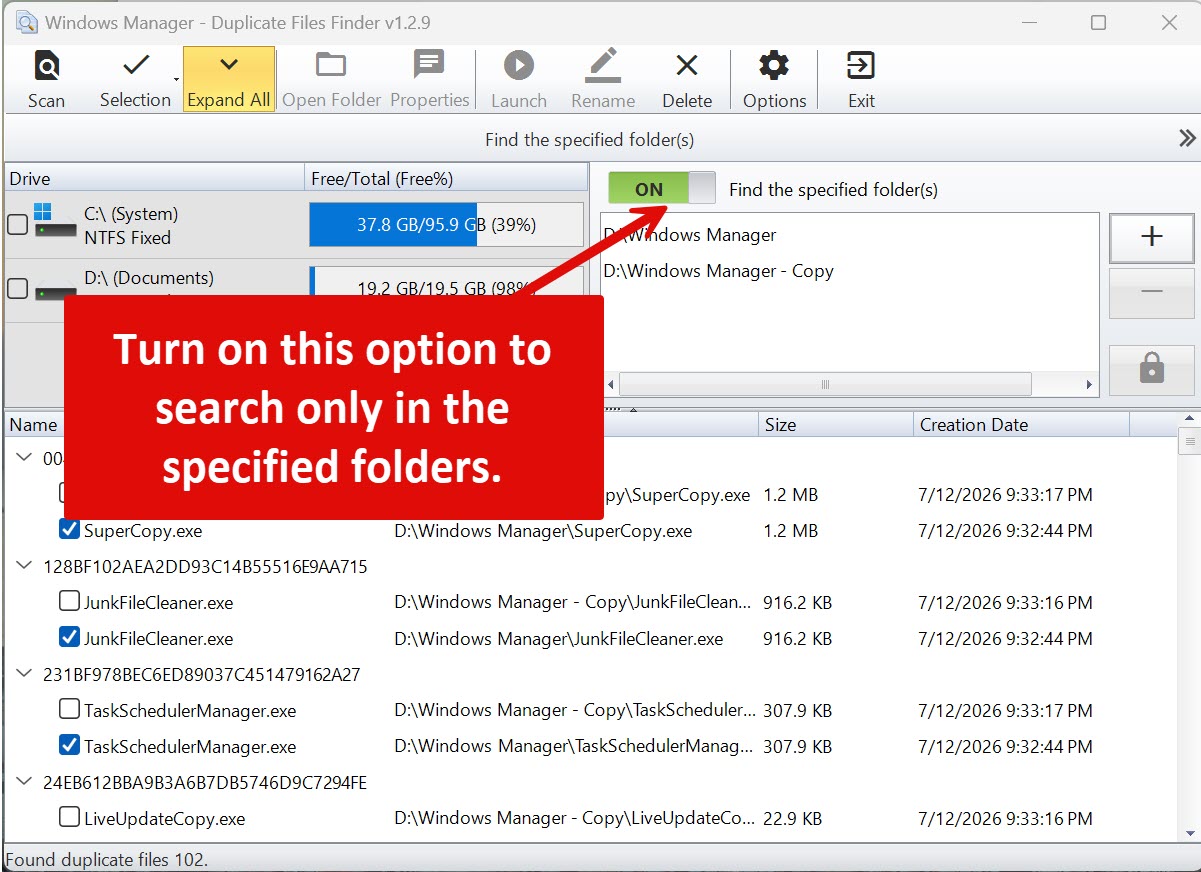Click the status text Found duplicate files 102

coord(107,860)
